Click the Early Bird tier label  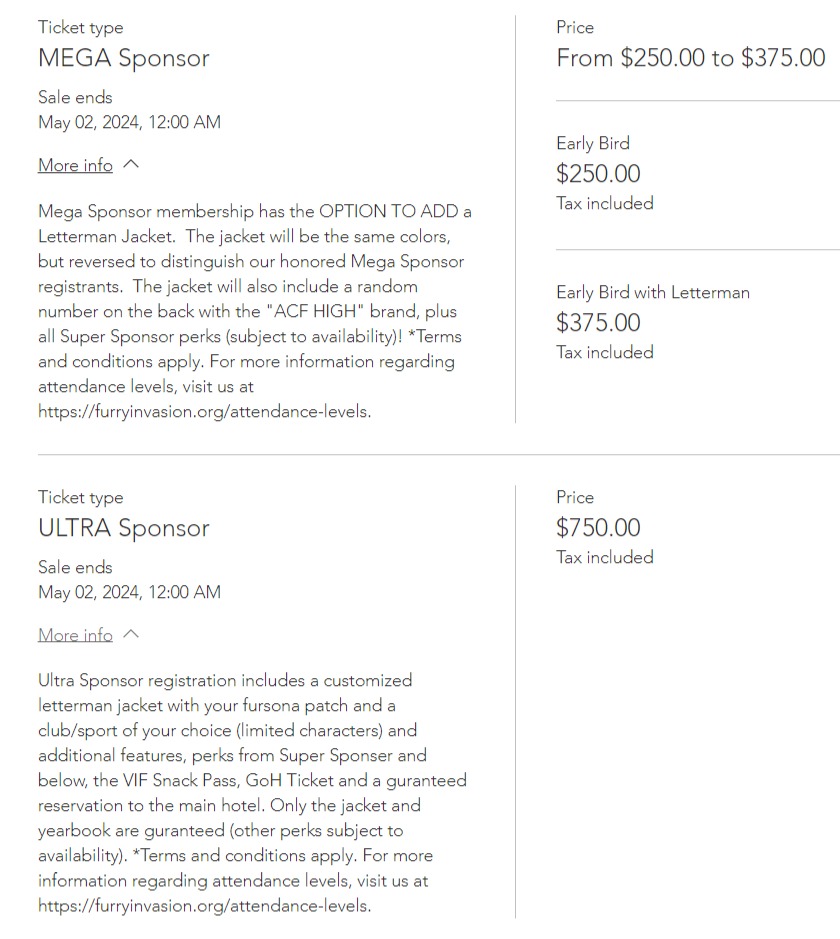point(593,143)
